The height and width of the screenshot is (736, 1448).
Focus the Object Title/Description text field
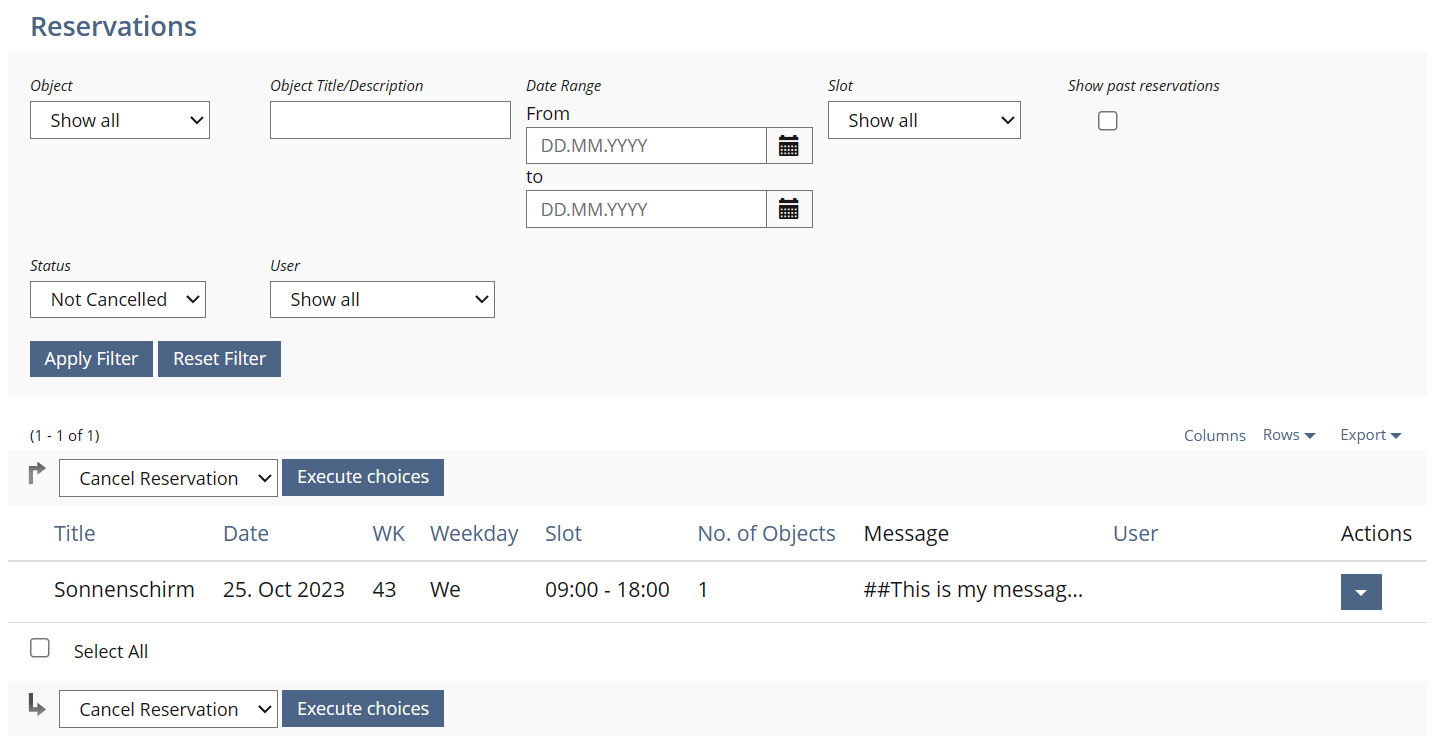(390, 120)
